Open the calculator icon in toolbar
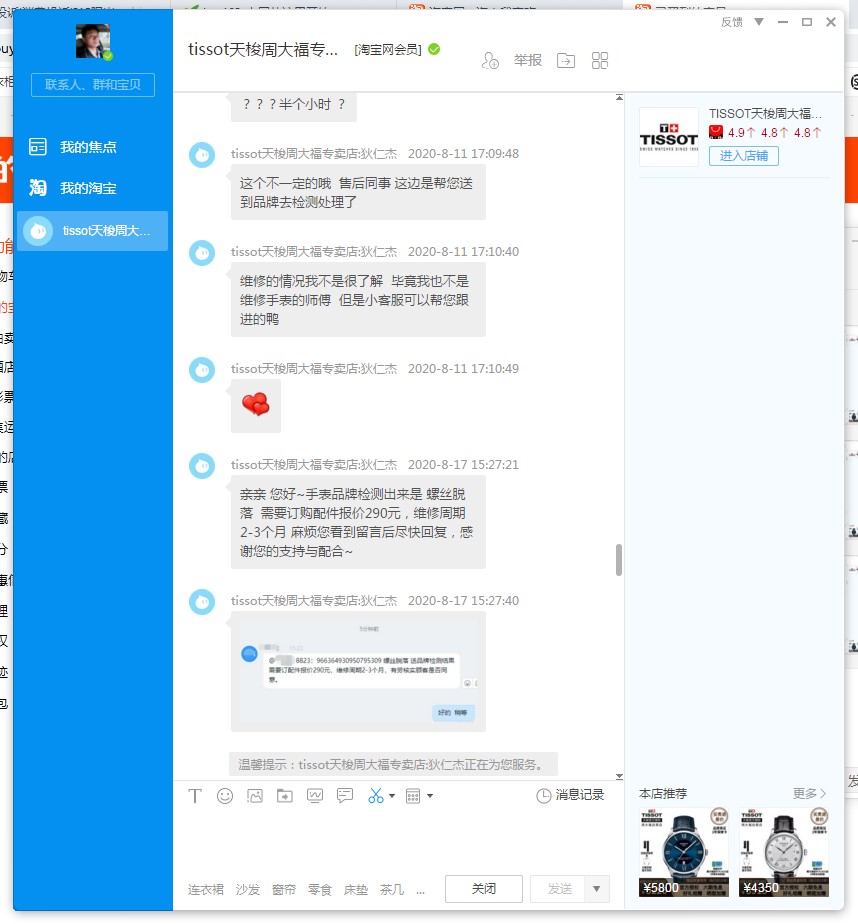 (x=413, y=796)
